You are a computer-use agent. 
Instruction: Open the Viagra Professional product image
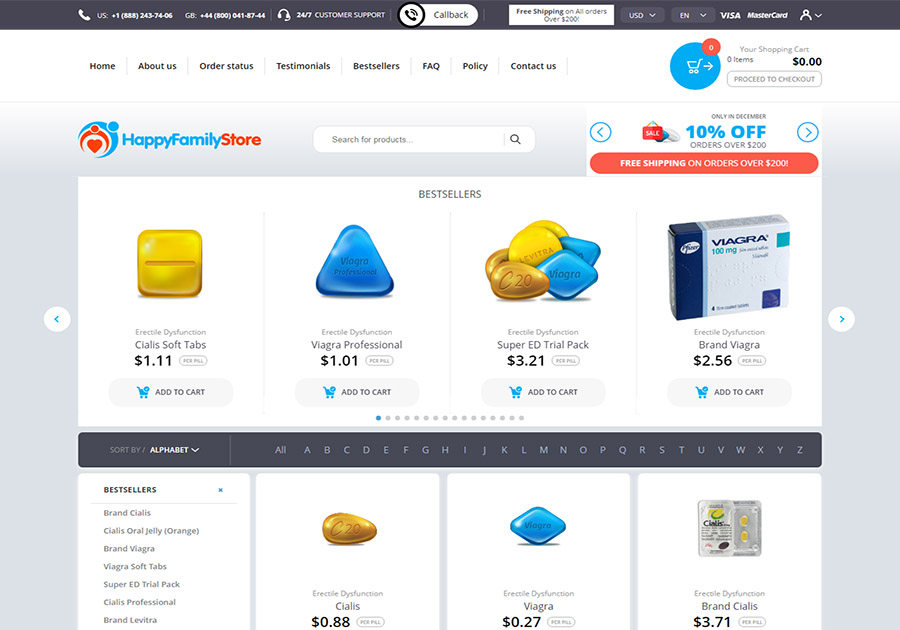tap(355, 262)
